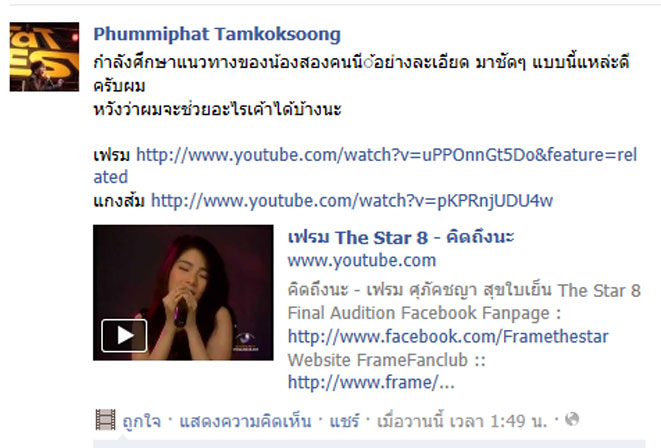661x448 pixels.
Task: Open video title เฟรม The Star 8 - คิดถึงนะ
Action: pyautogui.click(x=401, y=237)
